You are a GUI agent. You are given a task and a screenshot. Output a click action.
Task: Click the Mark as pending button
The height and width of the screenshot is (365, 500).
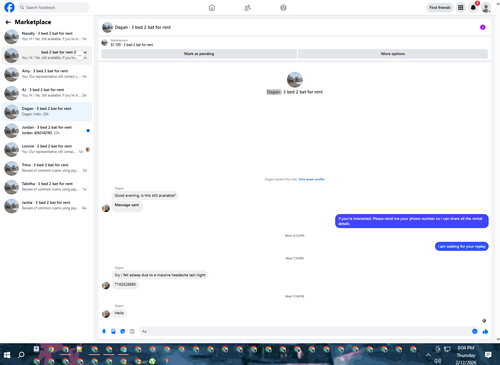[199, 54]
